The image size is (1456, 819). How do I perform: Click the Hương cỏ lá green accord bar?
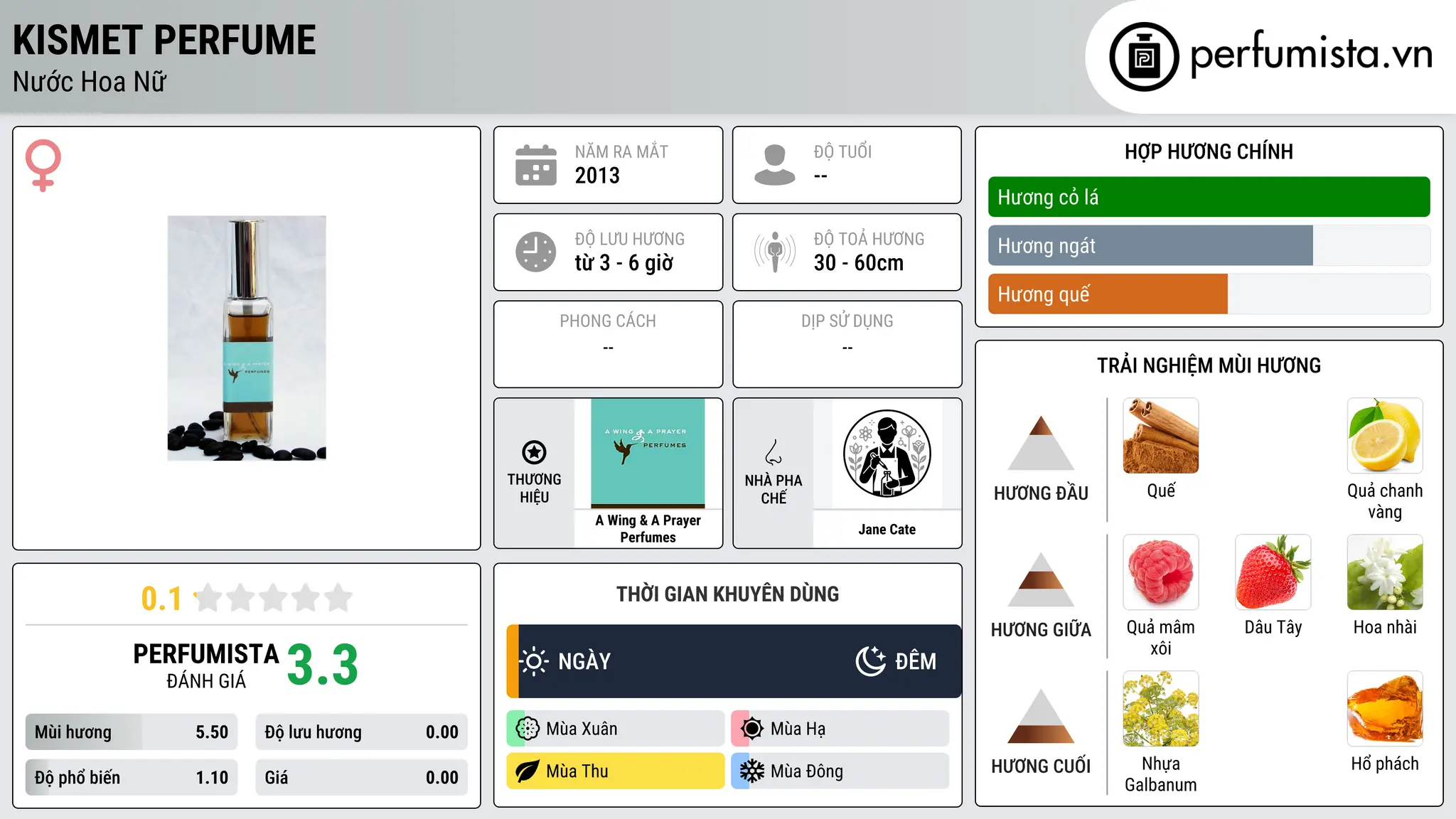1209,197
